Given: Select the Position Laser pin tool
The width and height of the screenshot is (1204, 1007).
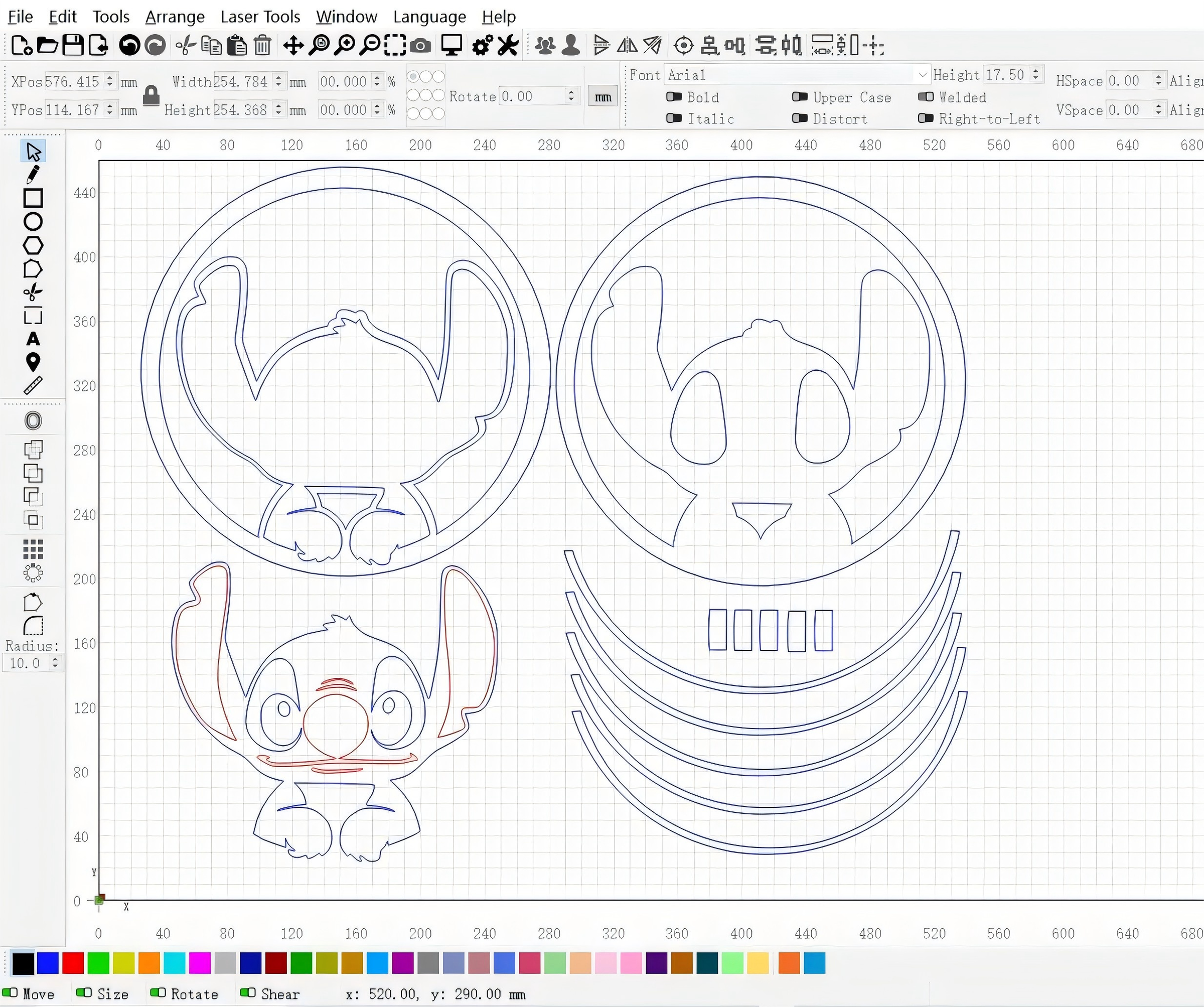Looking at the screenshot, I should pos(33,362).
